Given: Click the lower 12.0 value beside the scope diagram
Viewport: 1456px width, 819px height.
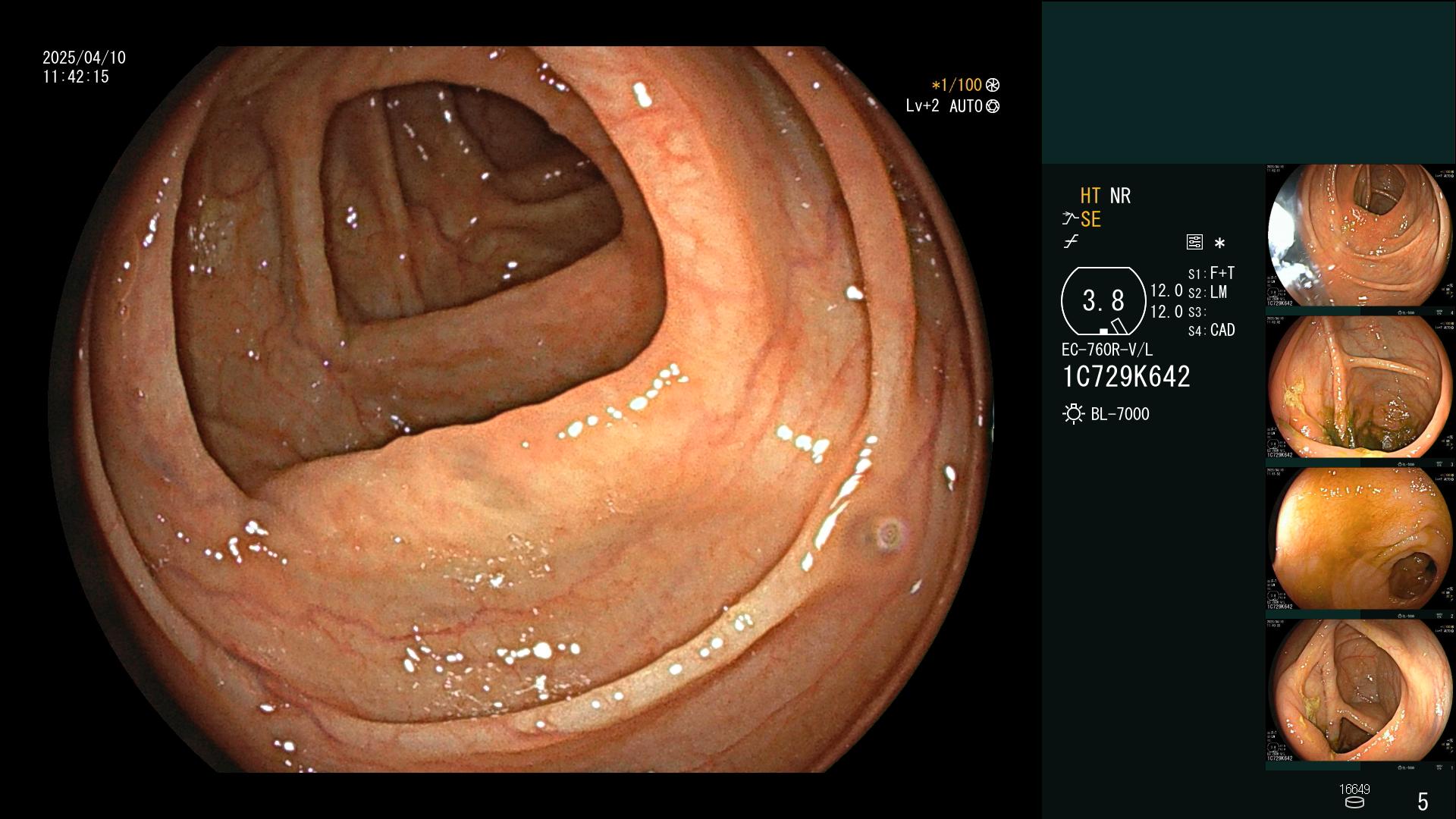Looking at the screenshot, I should click(1166, 312).
